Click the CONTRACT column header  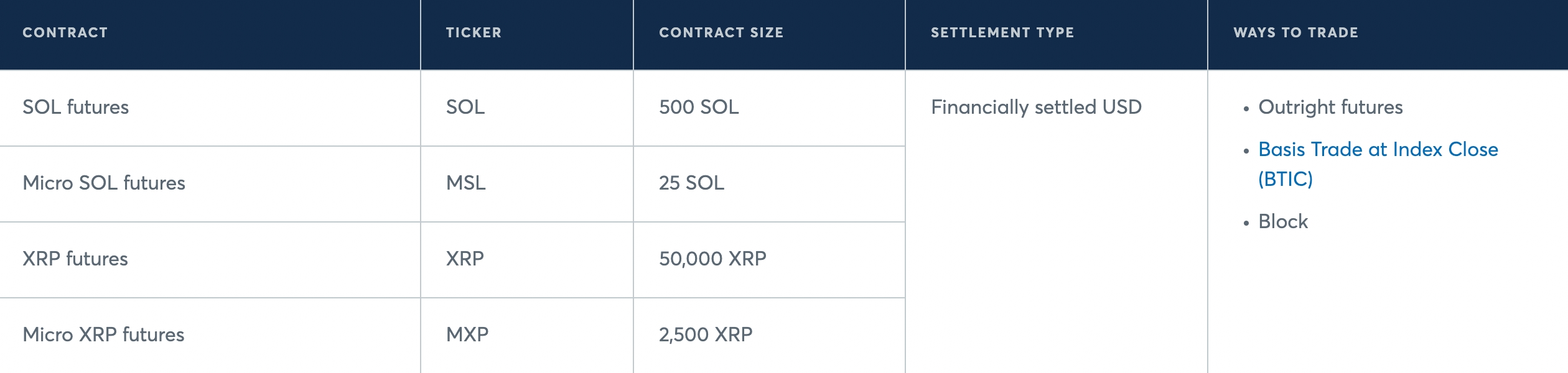click(65, 32)
